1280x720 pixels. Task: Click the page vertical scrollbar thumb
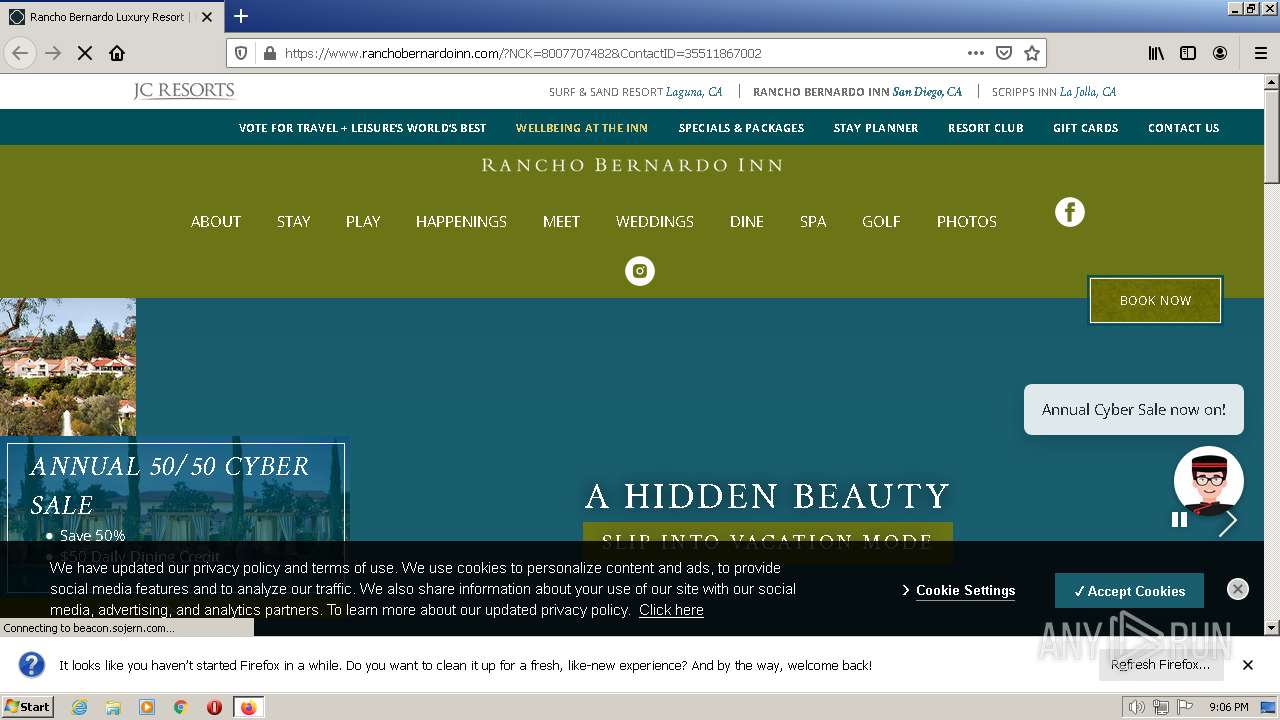(x=1271, y=135)
